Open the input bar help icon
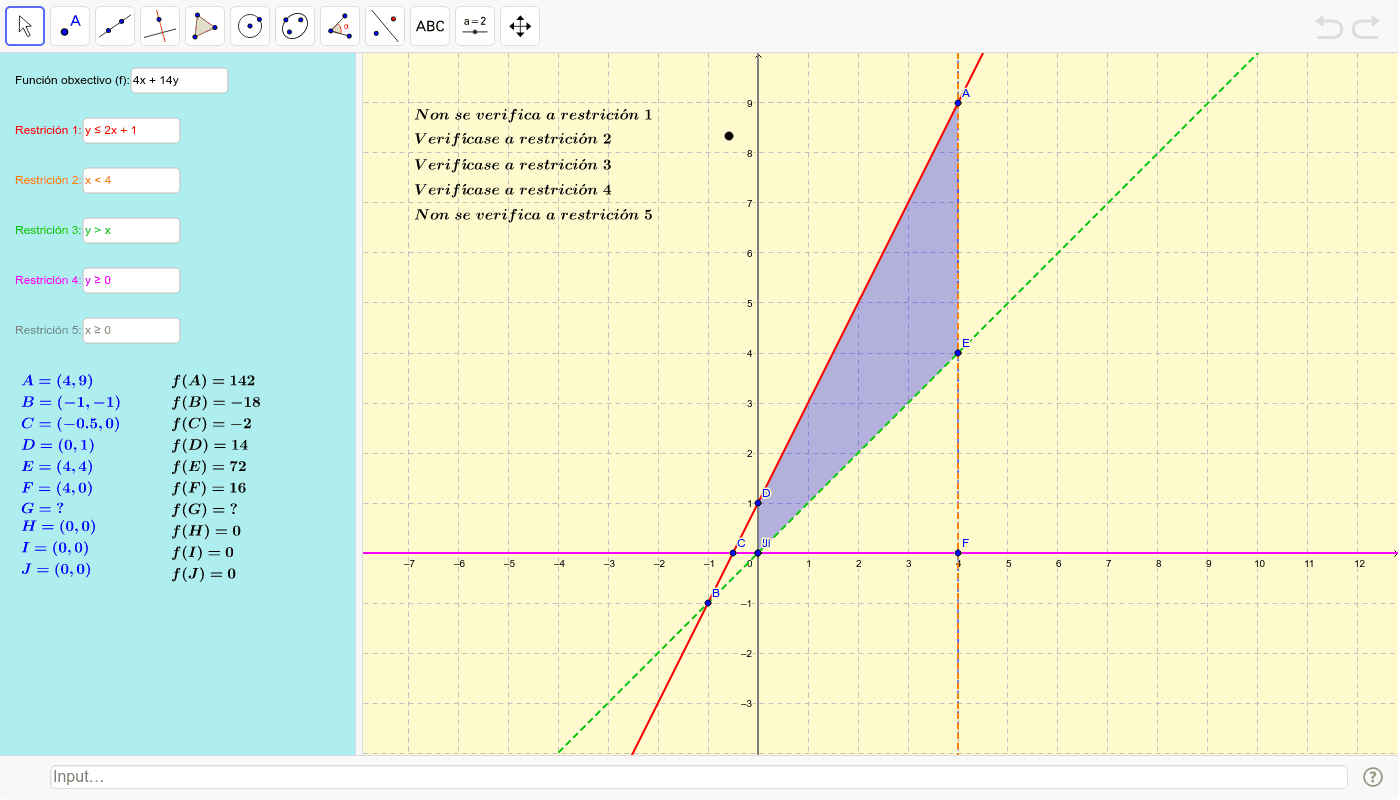The height and width of the screenshot is (800, 1400). (x=1372, y=777)
